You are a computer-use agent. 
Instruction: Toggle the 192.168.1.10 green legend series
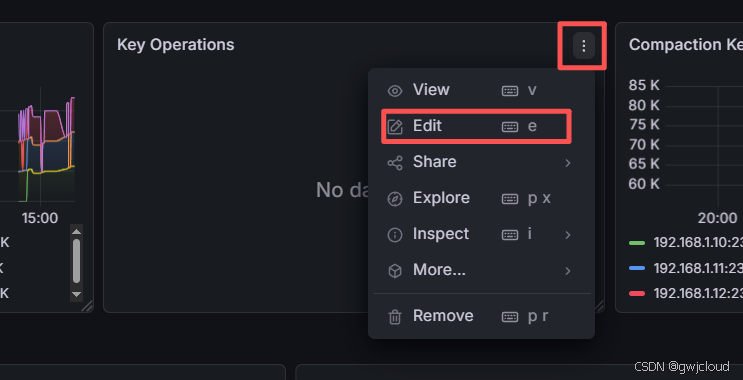coord(685,243)
